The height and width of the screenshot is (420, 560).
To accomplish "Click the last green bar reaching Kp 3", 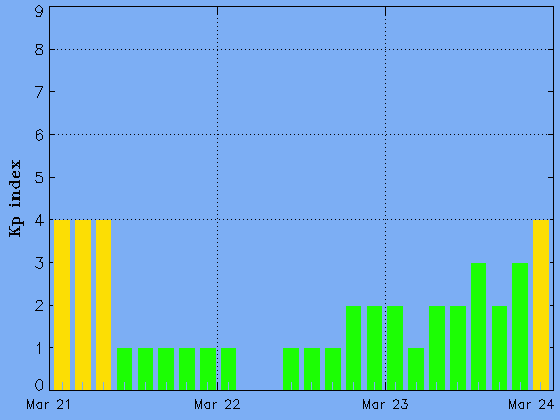I will (x=520, y=326).
